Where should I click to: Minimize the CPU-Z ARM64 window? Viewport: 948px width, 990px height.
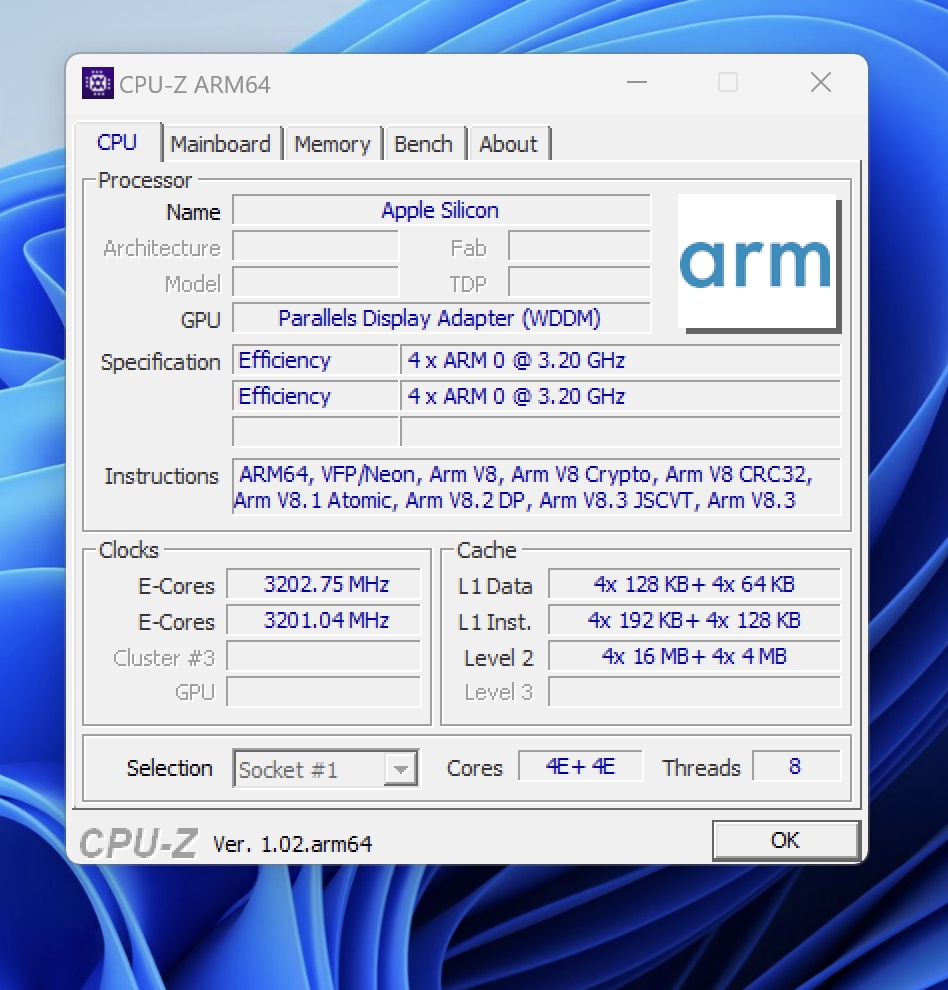pyautogui.click(x=637, y=82)
